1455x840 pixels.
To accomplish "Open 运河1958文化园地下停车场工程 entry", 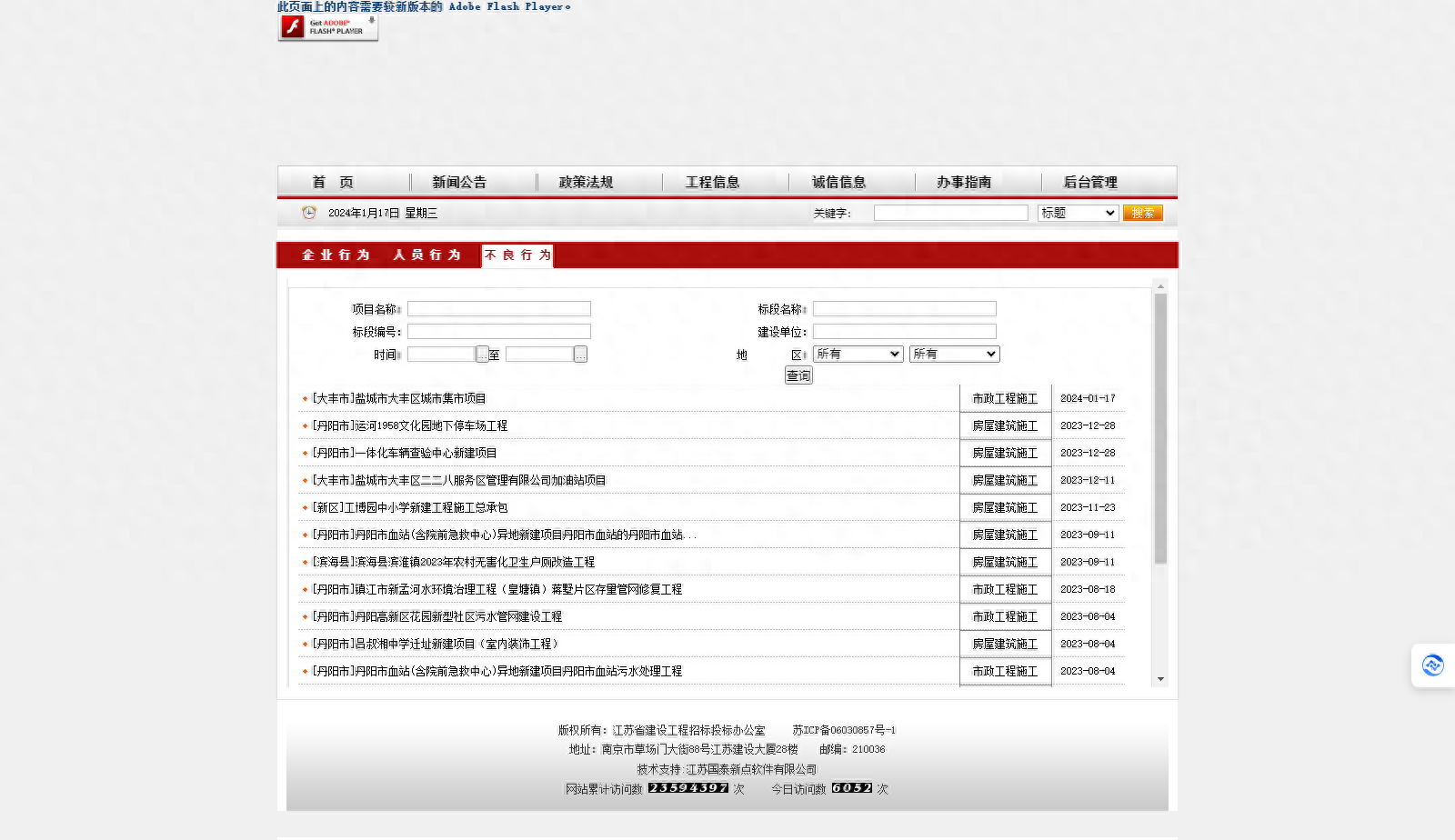I will (410, 425).
